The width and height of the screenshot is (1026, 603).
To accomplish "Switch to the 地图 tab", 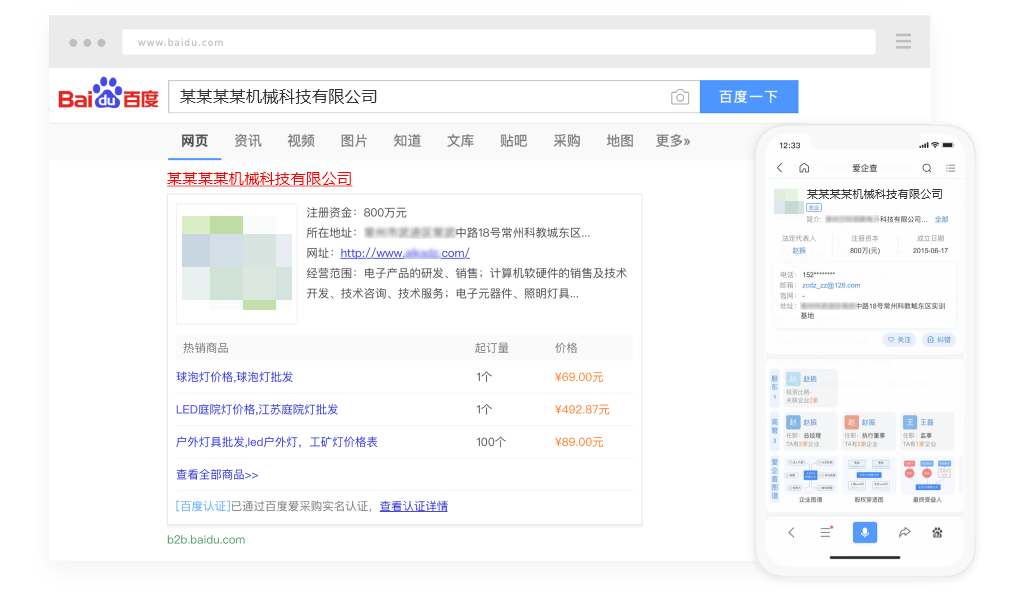I will coord(619,141).
